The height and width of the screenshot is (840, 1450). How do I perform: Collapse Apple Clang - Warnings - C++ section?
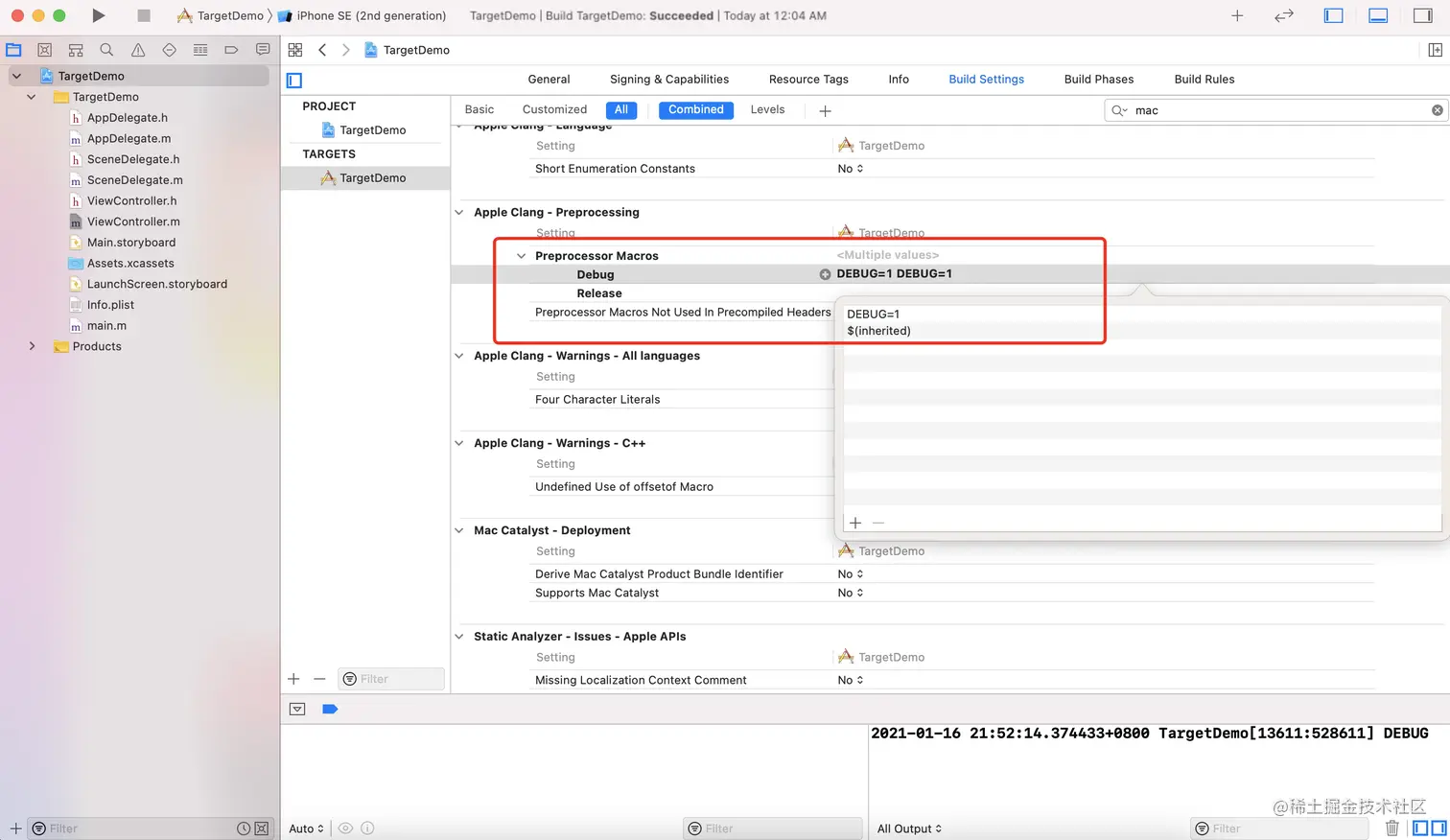(x=459, y=443)
